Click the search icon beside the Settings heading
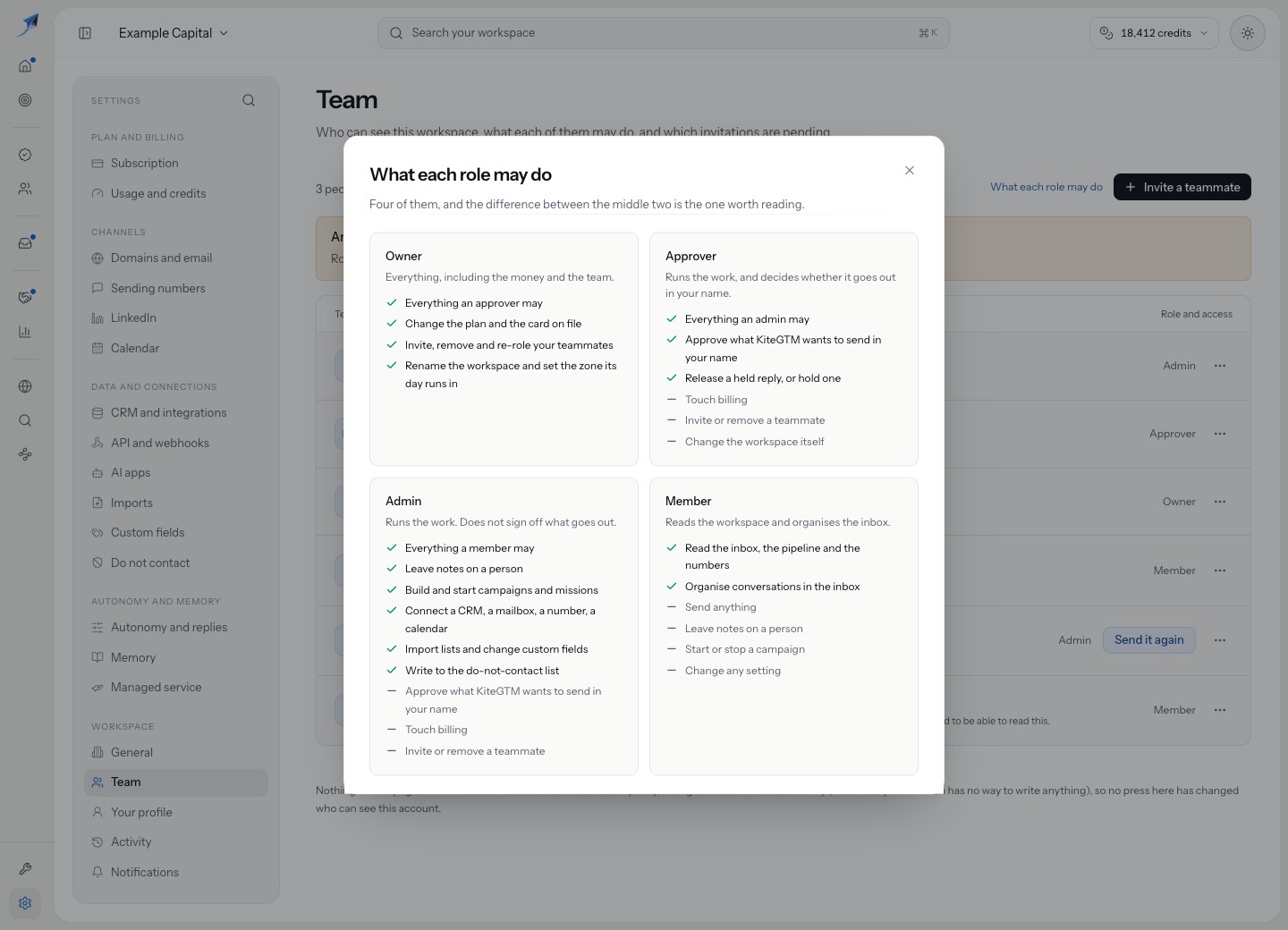The width and height of the screenshot is (1288, 930). pos(249,100)
